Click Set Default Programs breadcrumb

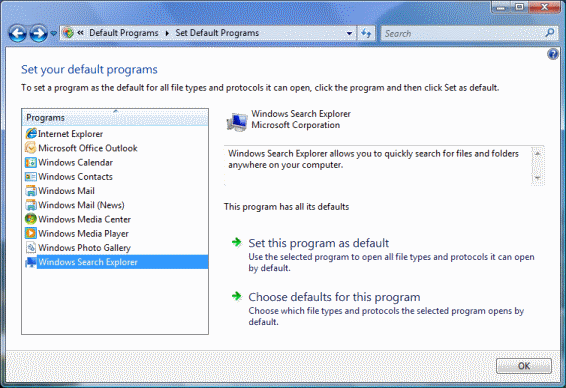pos(217,33)
